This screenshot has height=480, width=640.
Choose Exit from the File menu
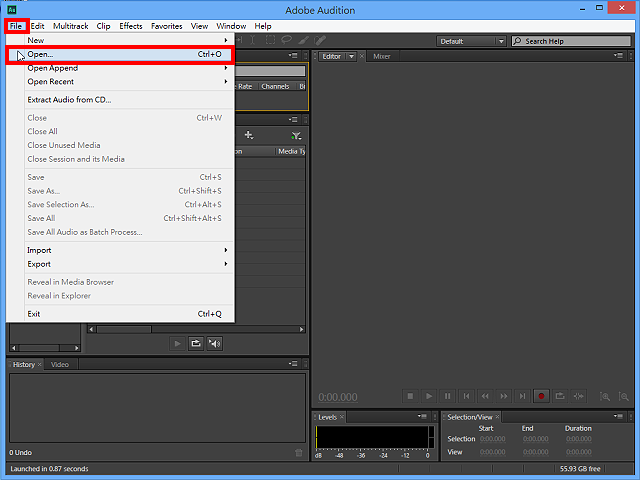tap(120, 314)
